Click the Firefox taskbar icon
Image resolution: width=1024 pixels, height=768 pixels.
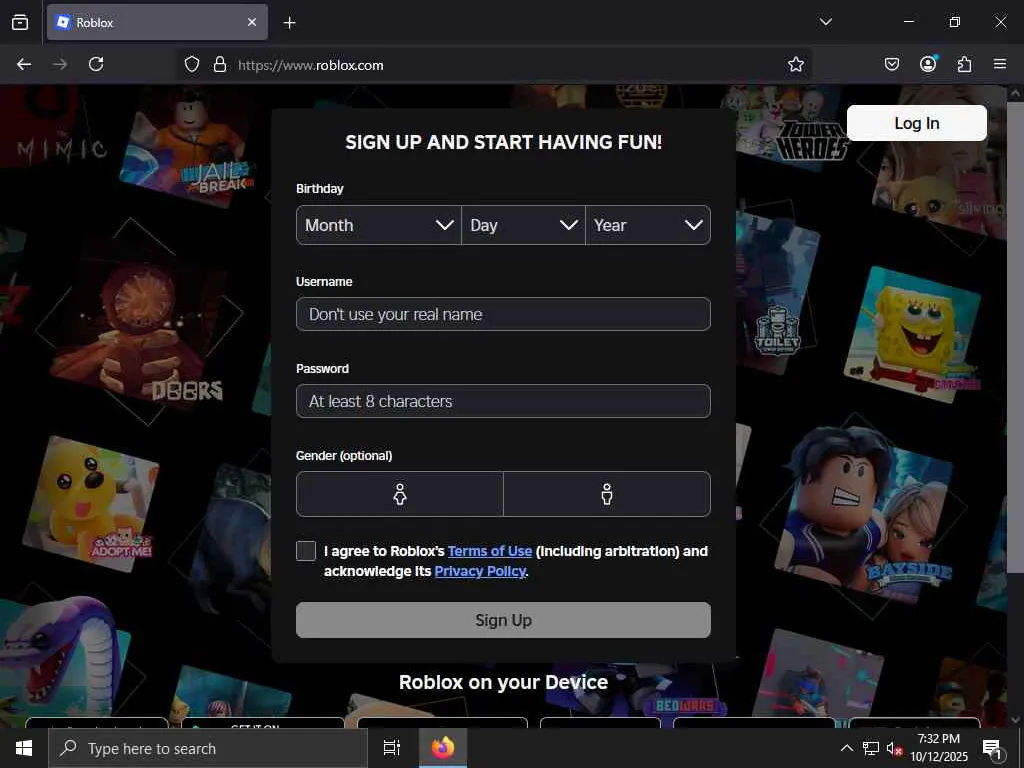[442, 748]
